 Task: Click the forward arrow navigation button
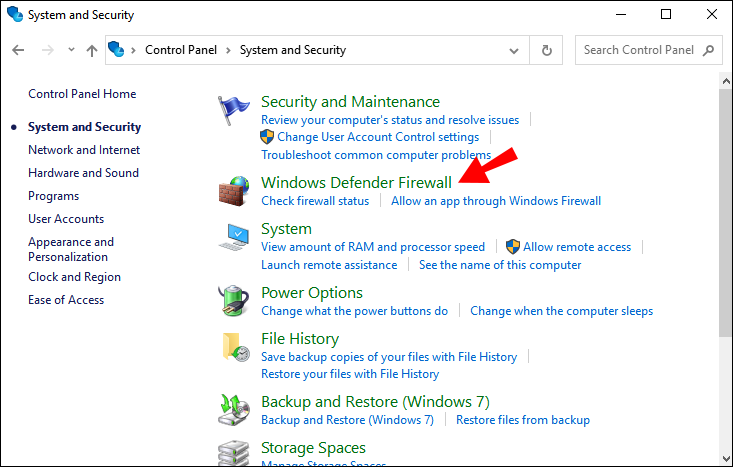[48, 50]
